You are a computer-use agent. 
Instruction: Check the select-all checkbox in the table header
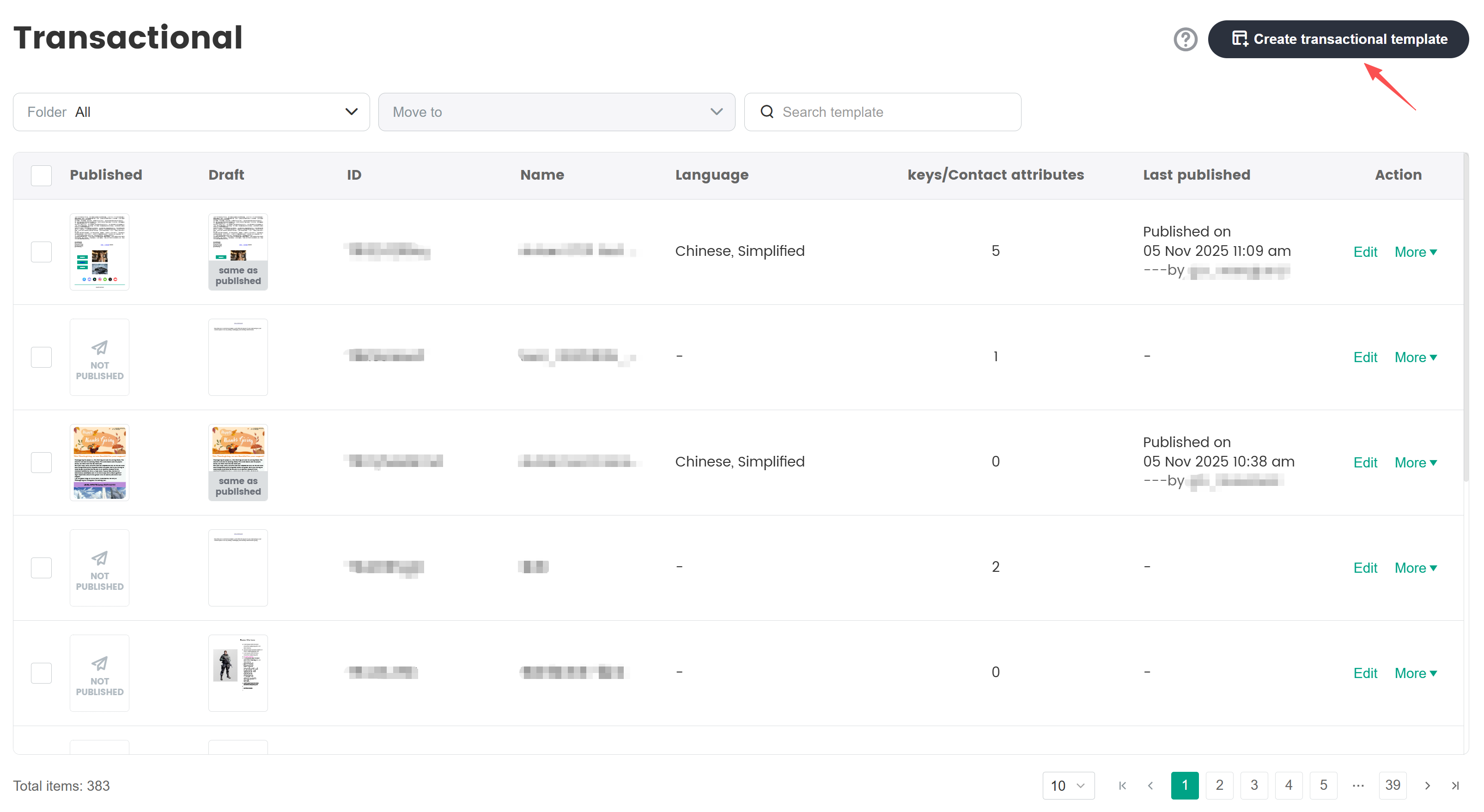[x=41, y=175]
